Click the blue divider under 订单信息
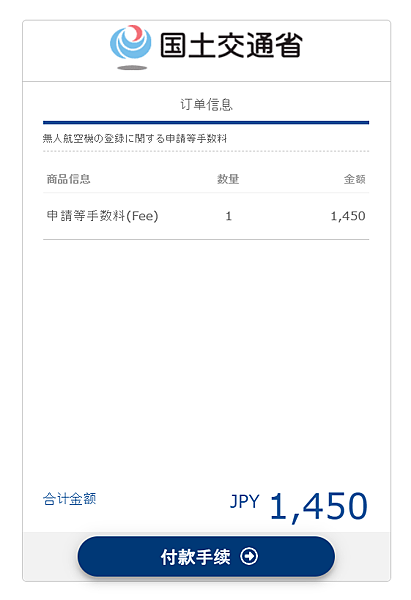The image size is (411, 600). click(206, 122)
